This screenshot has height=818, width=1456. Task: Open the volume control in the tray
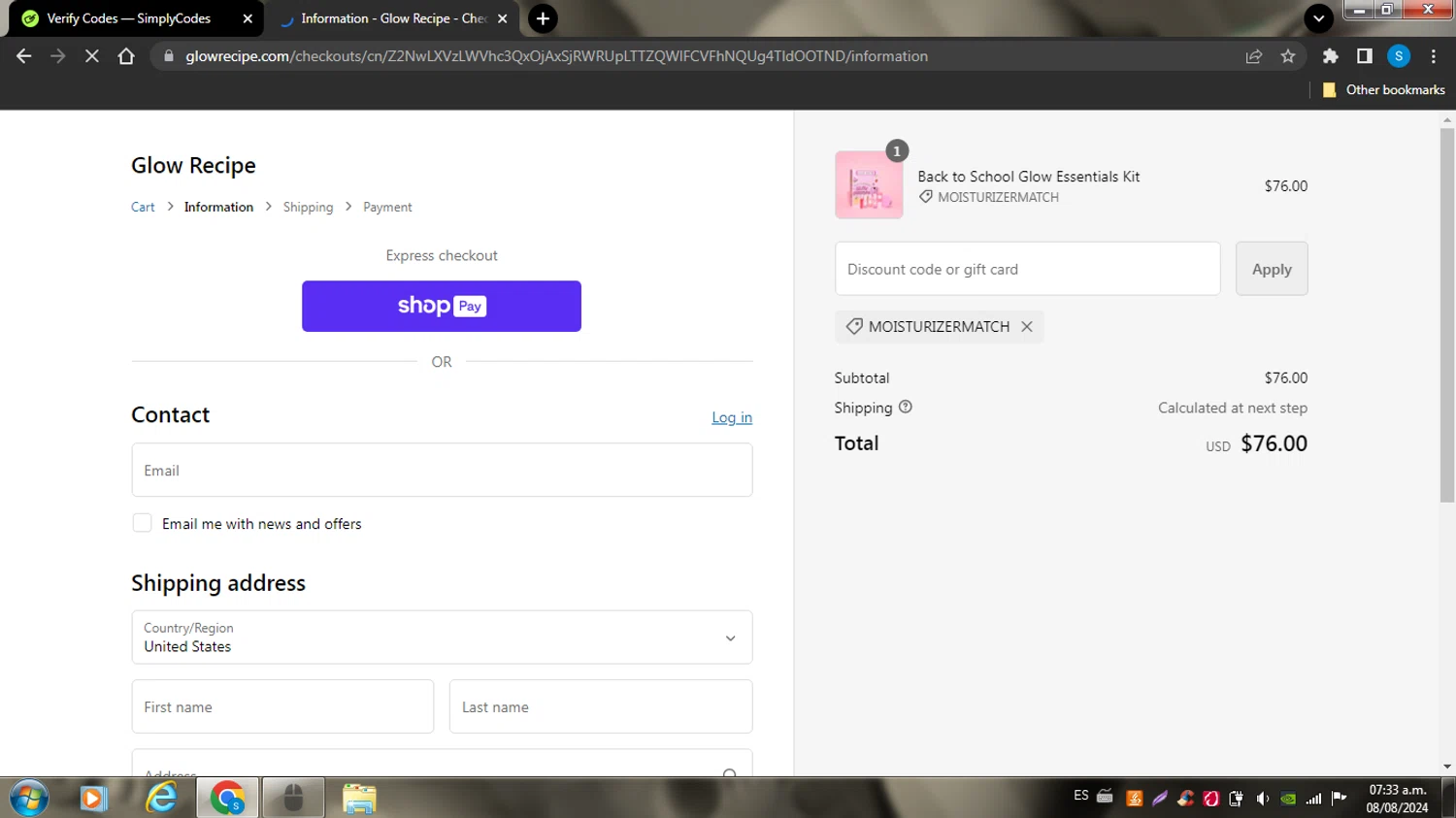click(1262, 799)
